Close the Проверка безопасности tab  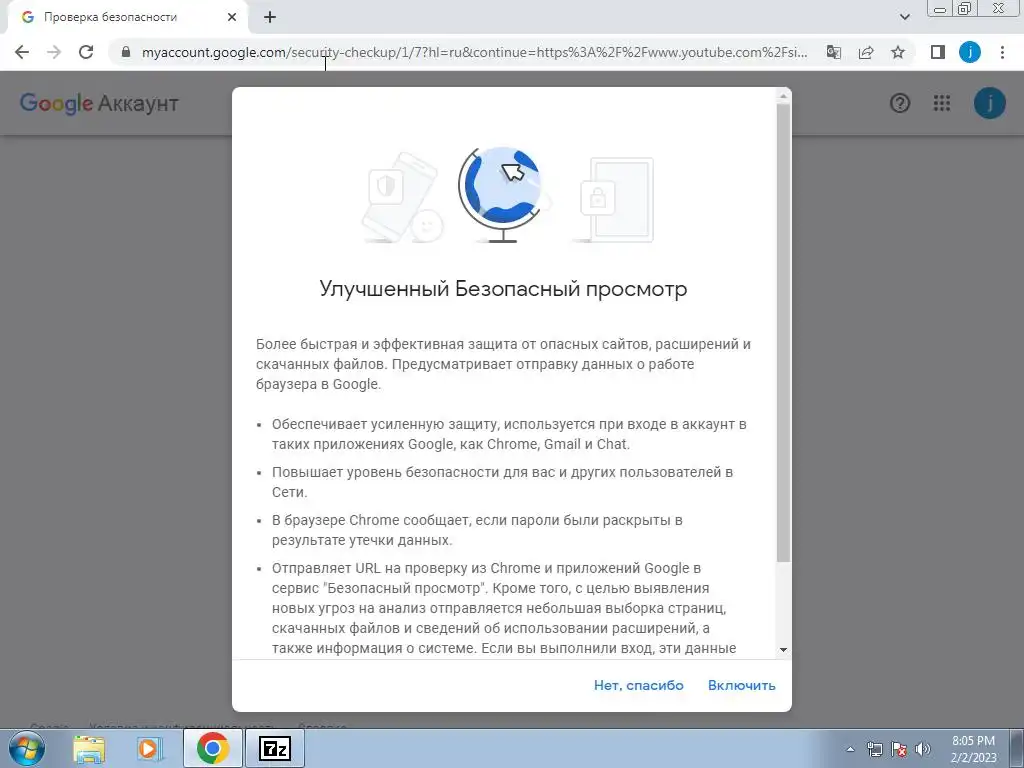(232, 18)
